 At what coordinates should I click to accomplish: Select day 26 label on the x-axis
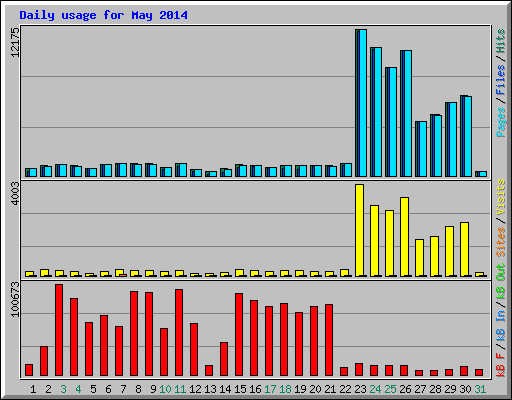click(x=405, y=389)
